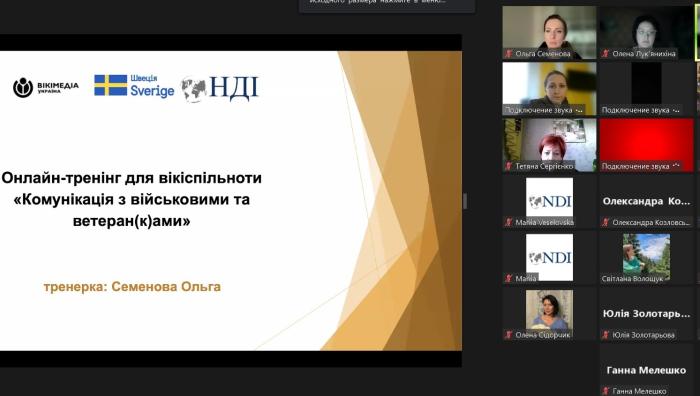Image resolution: width=700 pixels, height=396 pixels.
Task: Select Олена Сідорчик video tile
Action: [x=549, y=313]
